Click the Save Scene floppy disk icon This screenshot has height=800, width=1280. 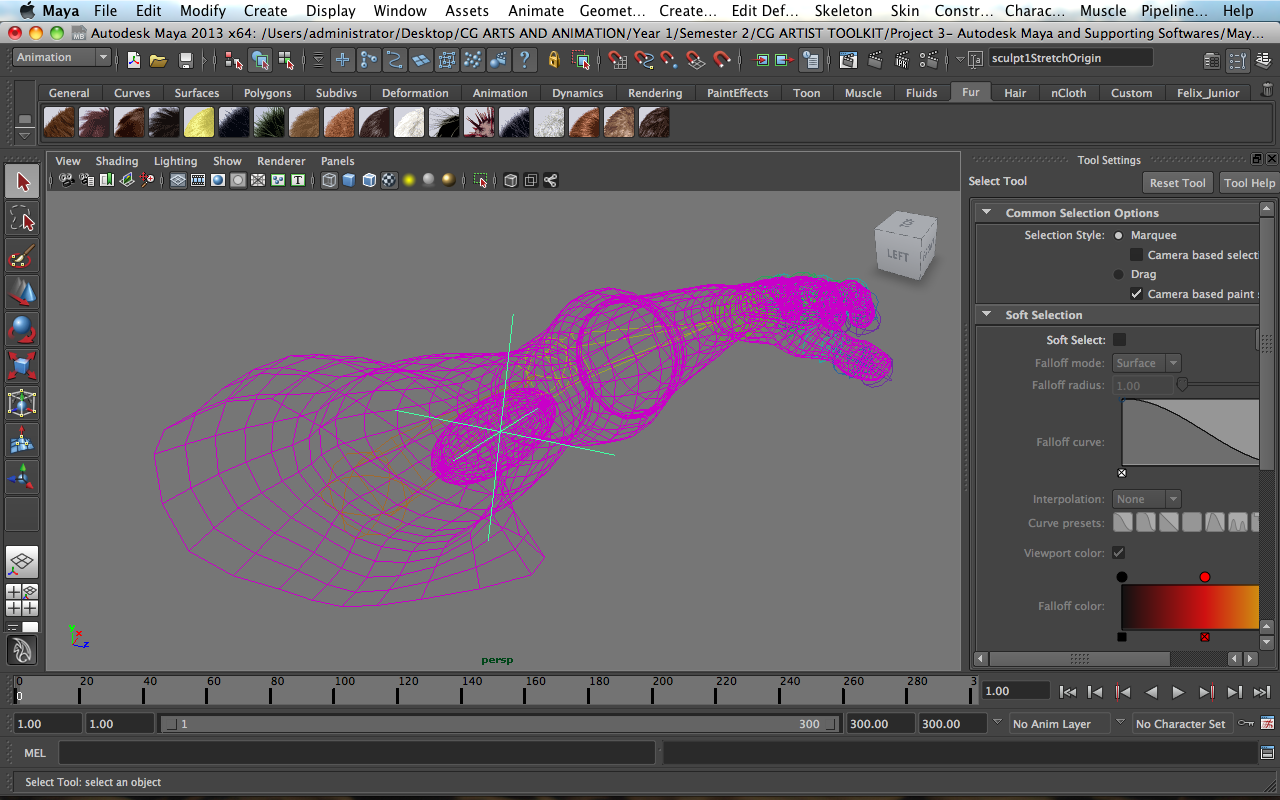[x=185, y=60]
